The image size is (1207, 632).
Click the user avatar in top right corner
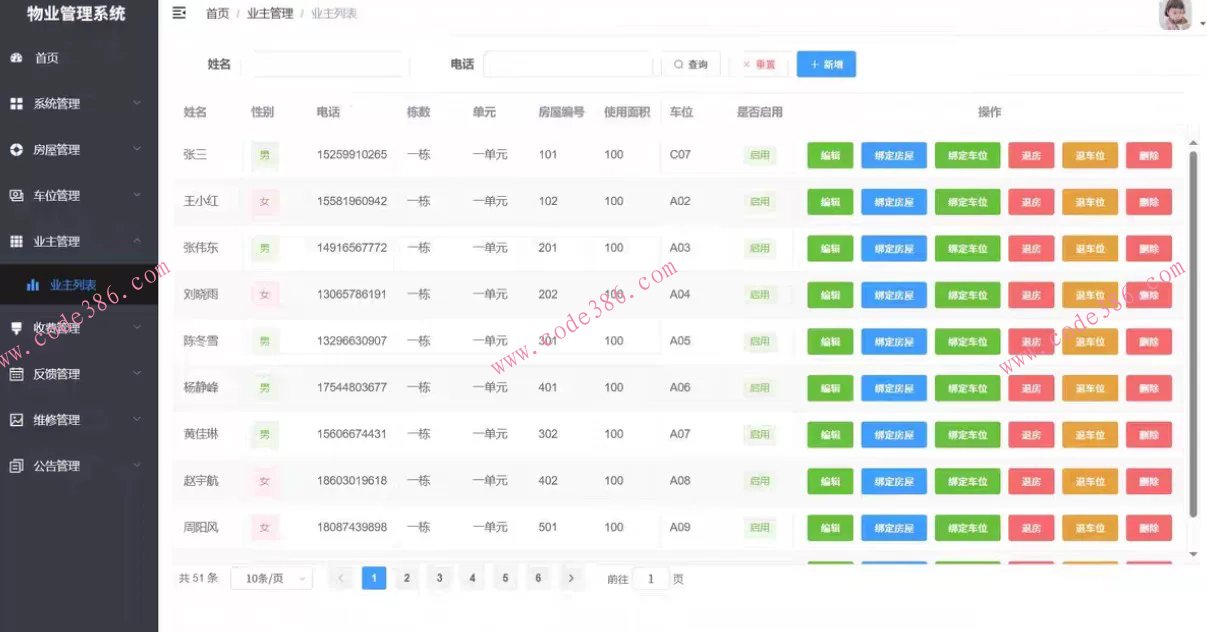[x=1175, y=15]
